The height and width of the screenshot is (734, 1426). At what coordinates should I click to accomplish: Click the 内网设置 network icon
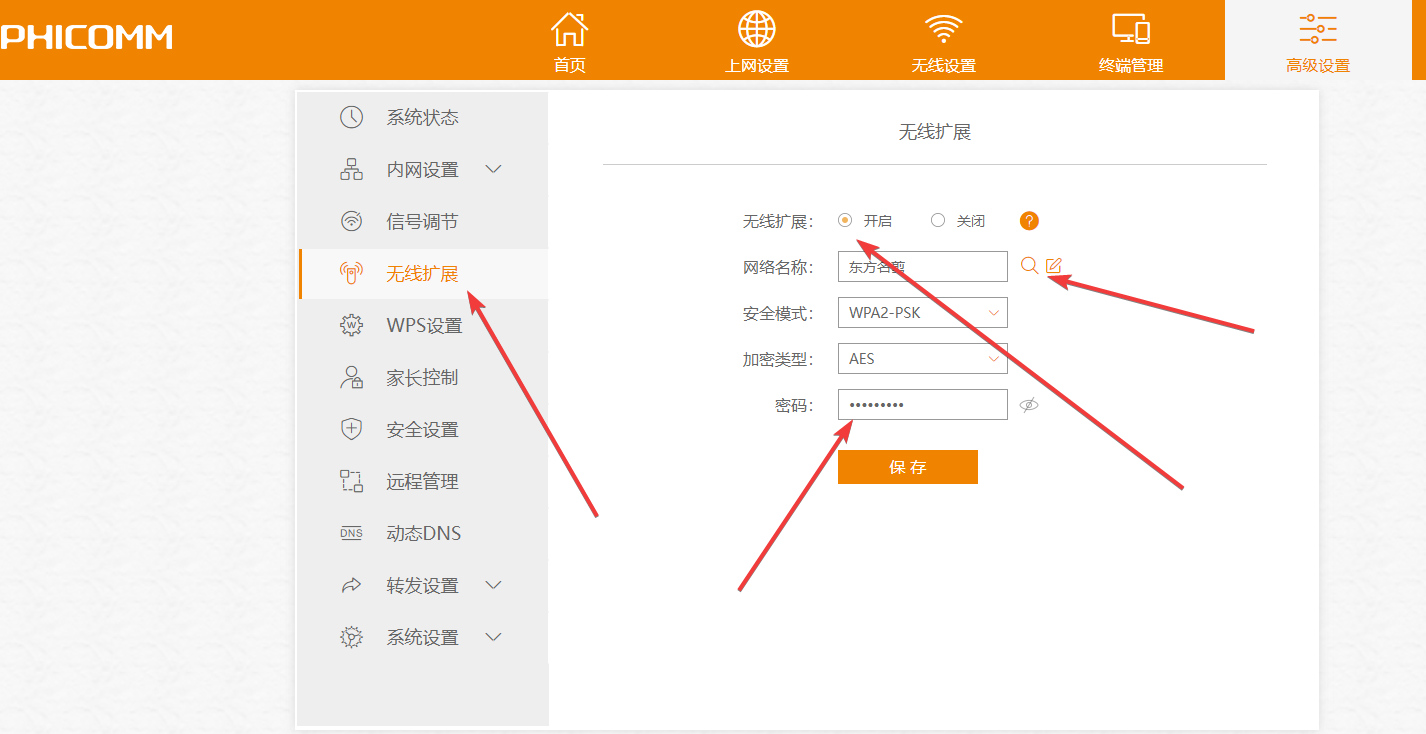[x=351, y=170]
